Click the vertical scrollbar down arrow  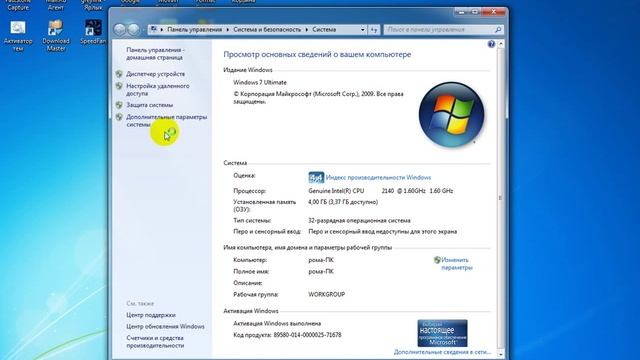coord(501,354)
